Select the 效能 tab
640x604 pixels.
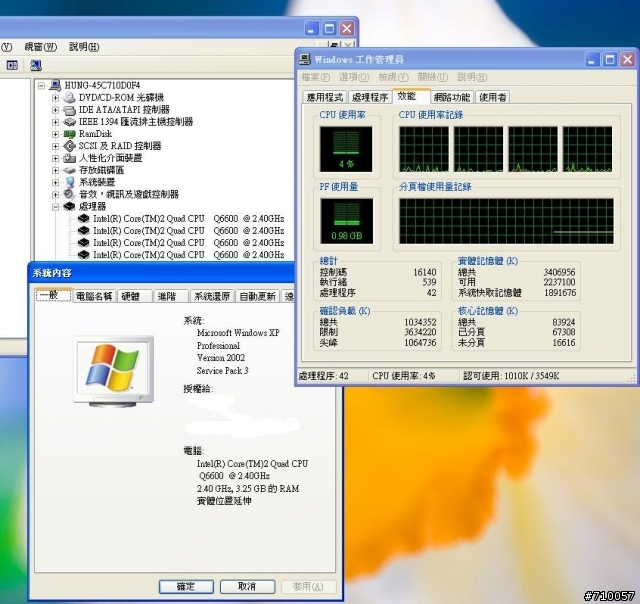411,96
